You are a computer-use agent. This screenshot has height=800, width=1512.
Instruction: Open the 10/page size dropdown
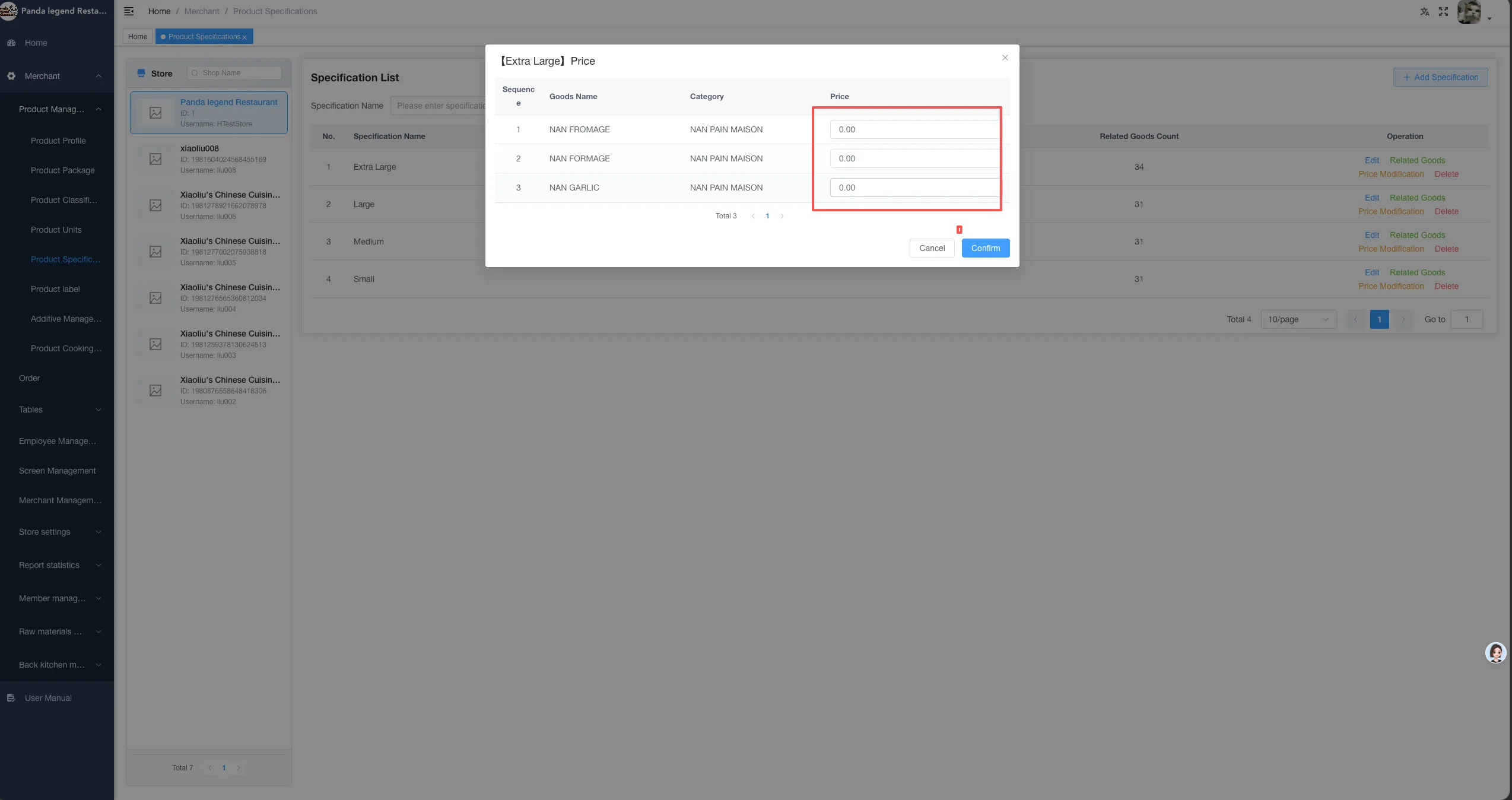coord(1298,319)
